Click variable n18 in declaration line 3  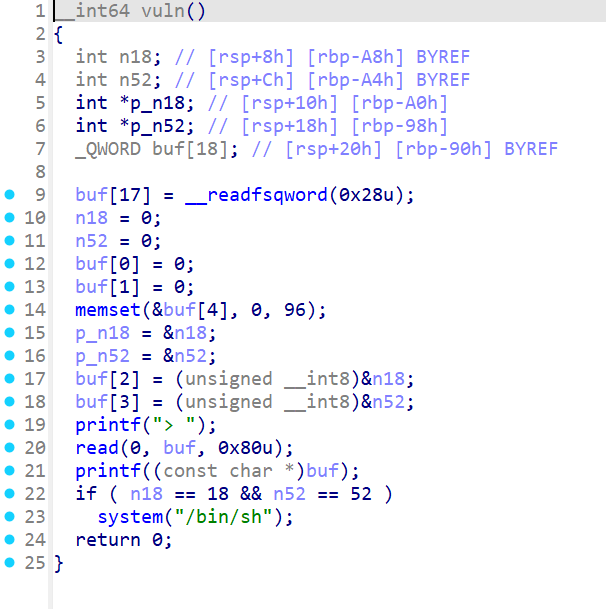[135, 57]
